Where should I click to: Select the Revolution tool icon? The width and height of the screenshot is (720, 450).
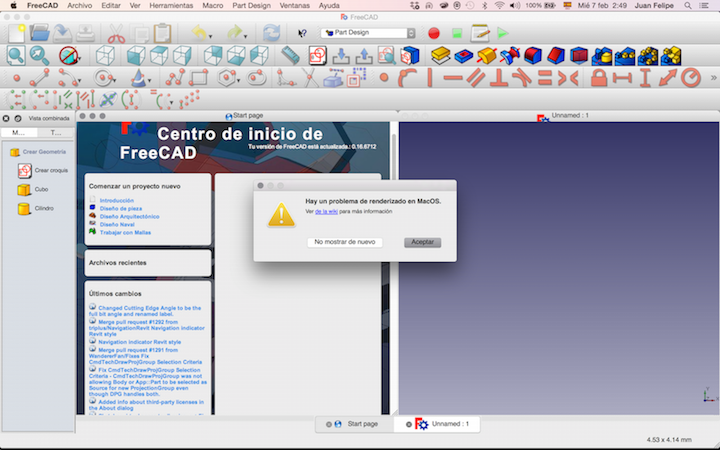click(x=487, y=56)
